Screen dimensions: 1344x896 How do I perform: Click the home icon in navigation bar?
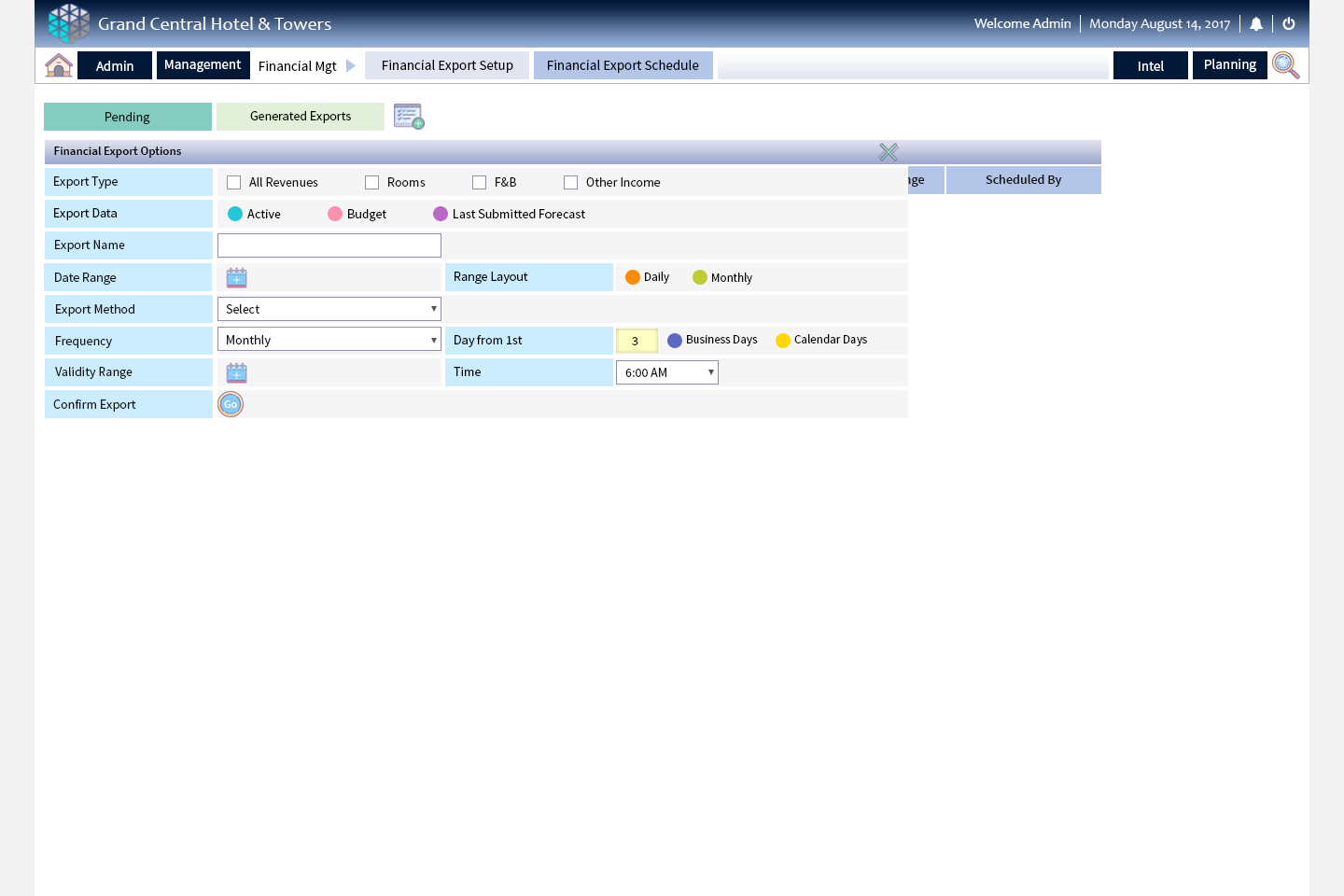point(59,65)
